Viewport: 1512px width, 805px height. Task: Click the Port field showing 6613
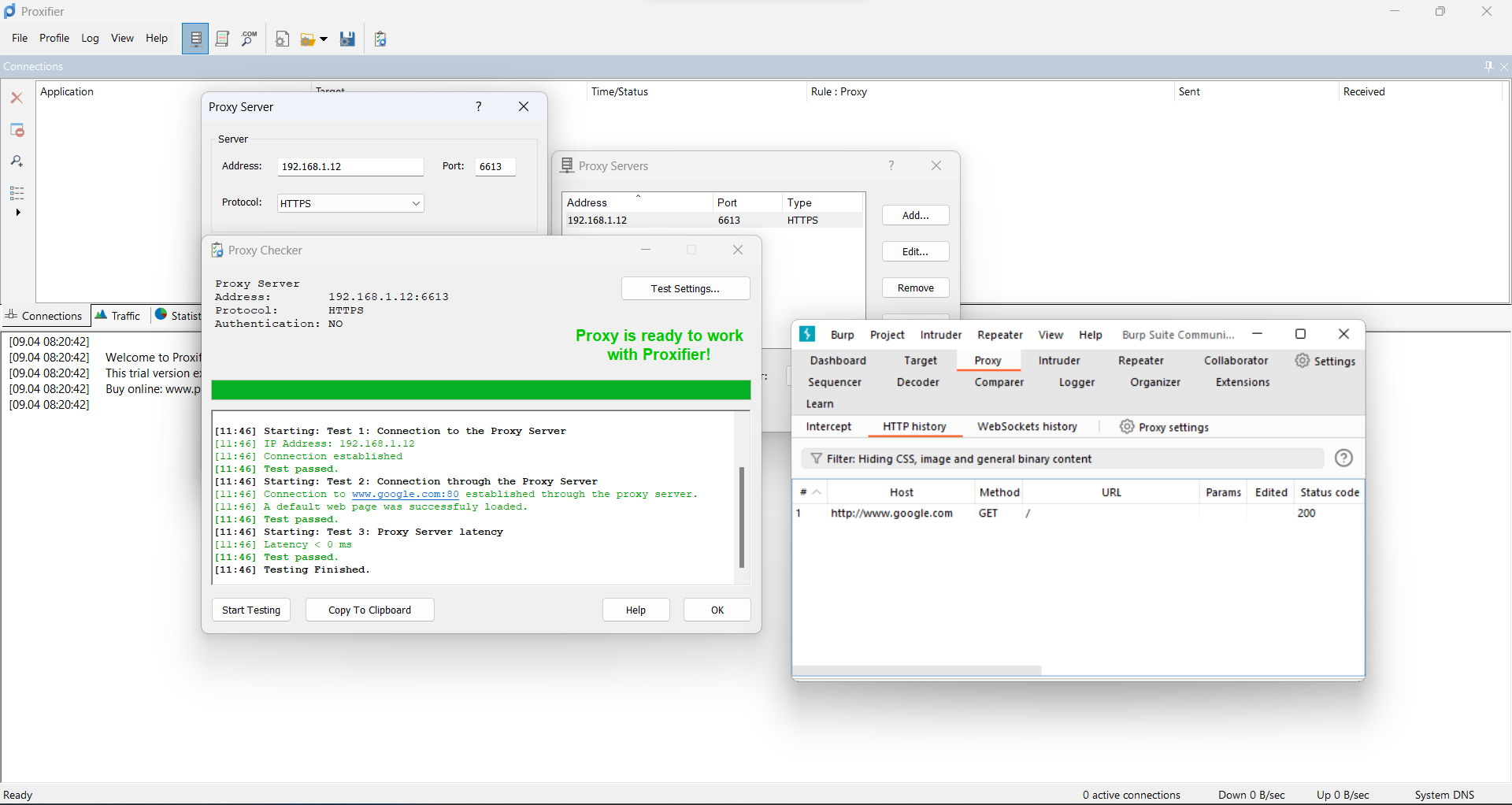(495, 167)
